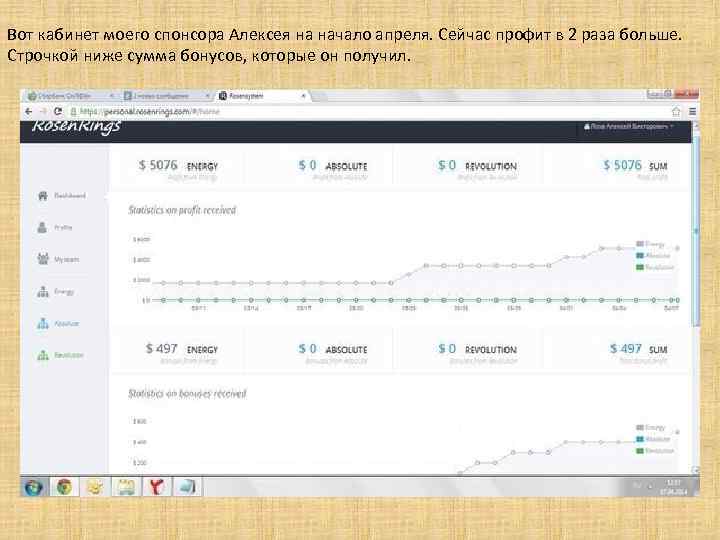720x540 pixels.
Task: Click 'Statistics on bonuses received' heading
Action: (x=187, y=394)
